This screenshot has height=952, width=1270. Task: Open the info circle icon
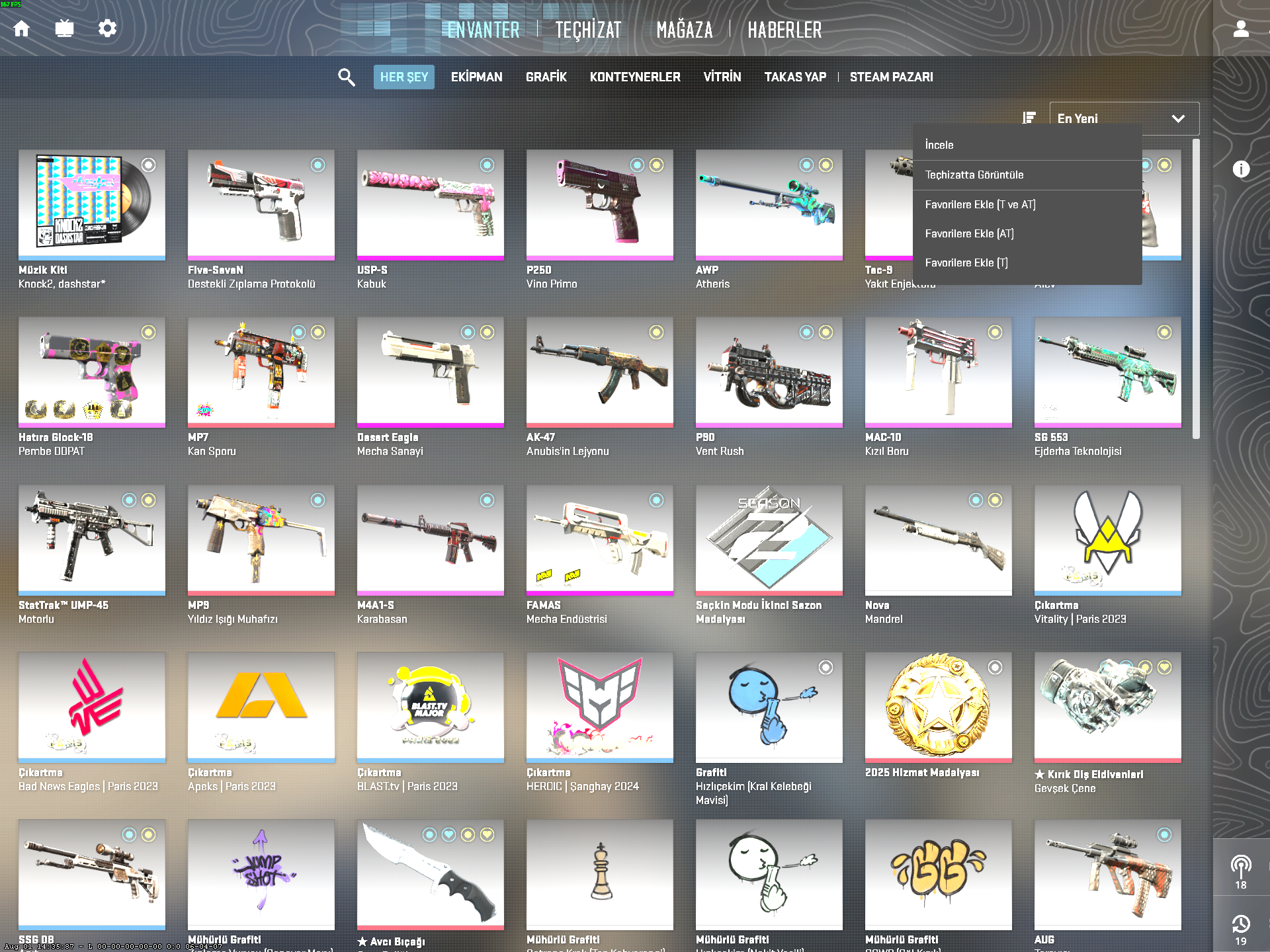pos(1241,169)
